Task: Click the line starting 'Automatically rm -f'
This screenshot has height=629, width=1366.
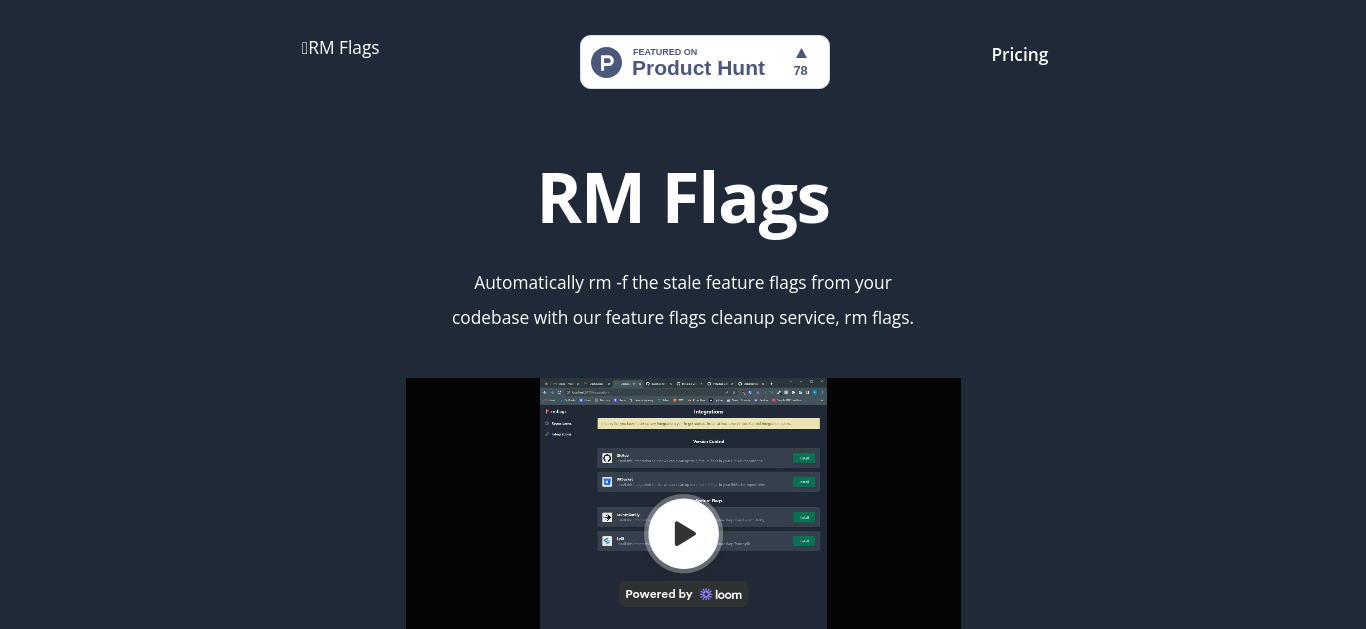Action: tap(683, 283)
